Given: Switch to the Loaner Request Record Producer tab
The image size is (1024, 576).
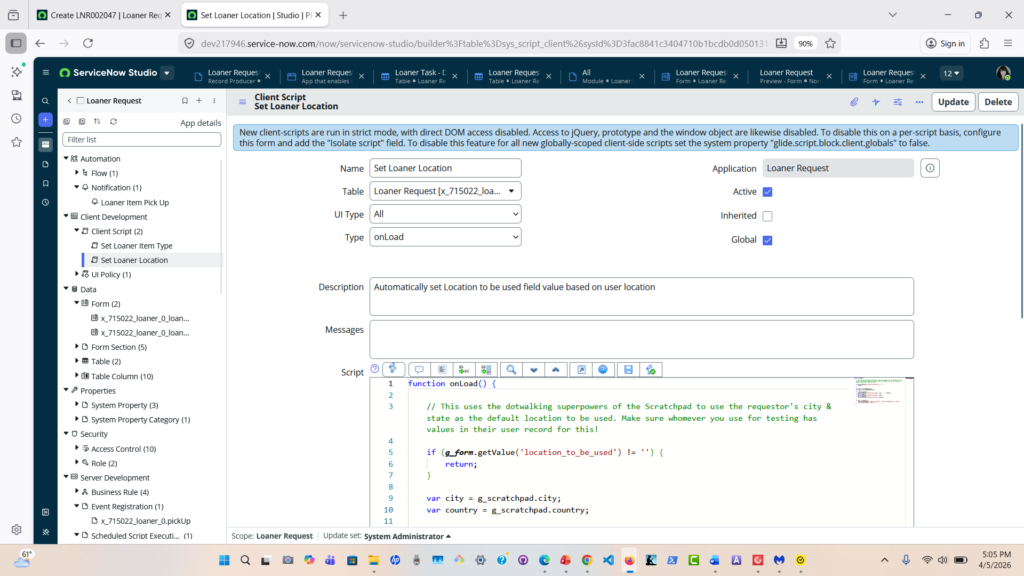Looking at the screenshot, I should pos(232,76).
